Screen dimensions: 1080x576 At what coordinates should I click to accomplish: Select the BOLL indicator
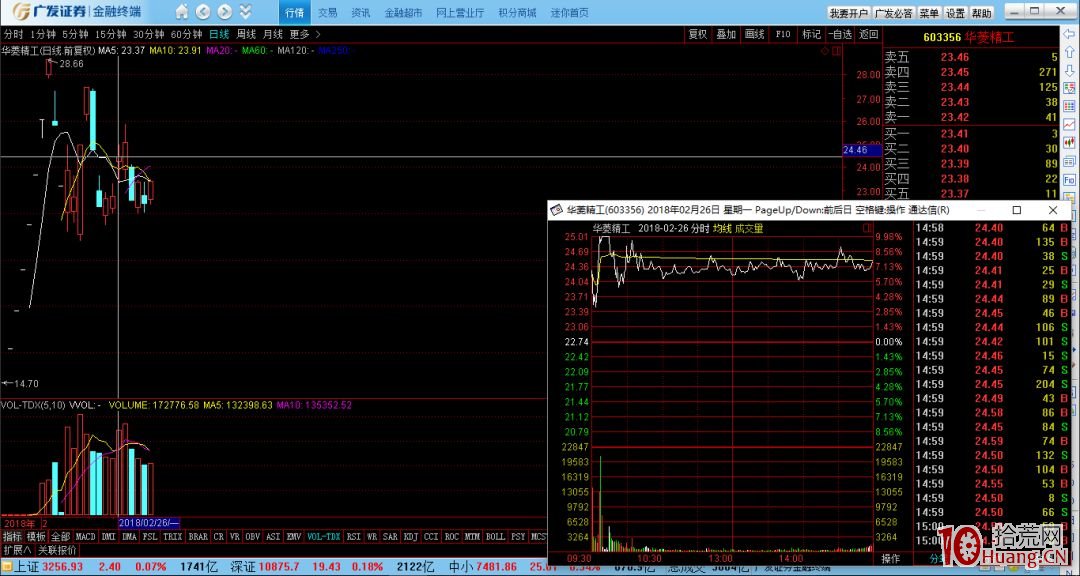495,537
